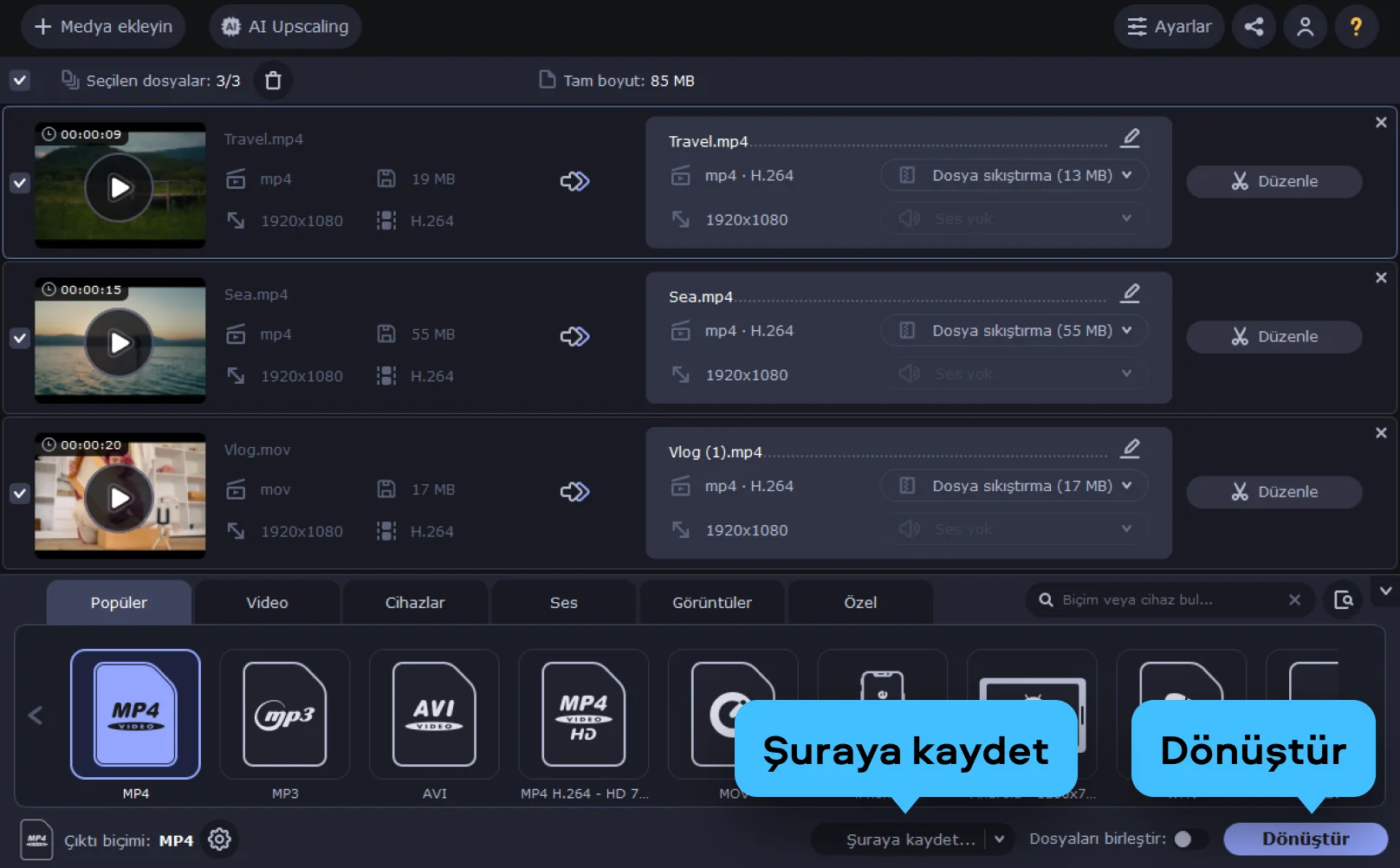The image size is (1400, 868).
Task: Click the Seçilen dosyalar: 3/3 text
Action: coord(163,81)
